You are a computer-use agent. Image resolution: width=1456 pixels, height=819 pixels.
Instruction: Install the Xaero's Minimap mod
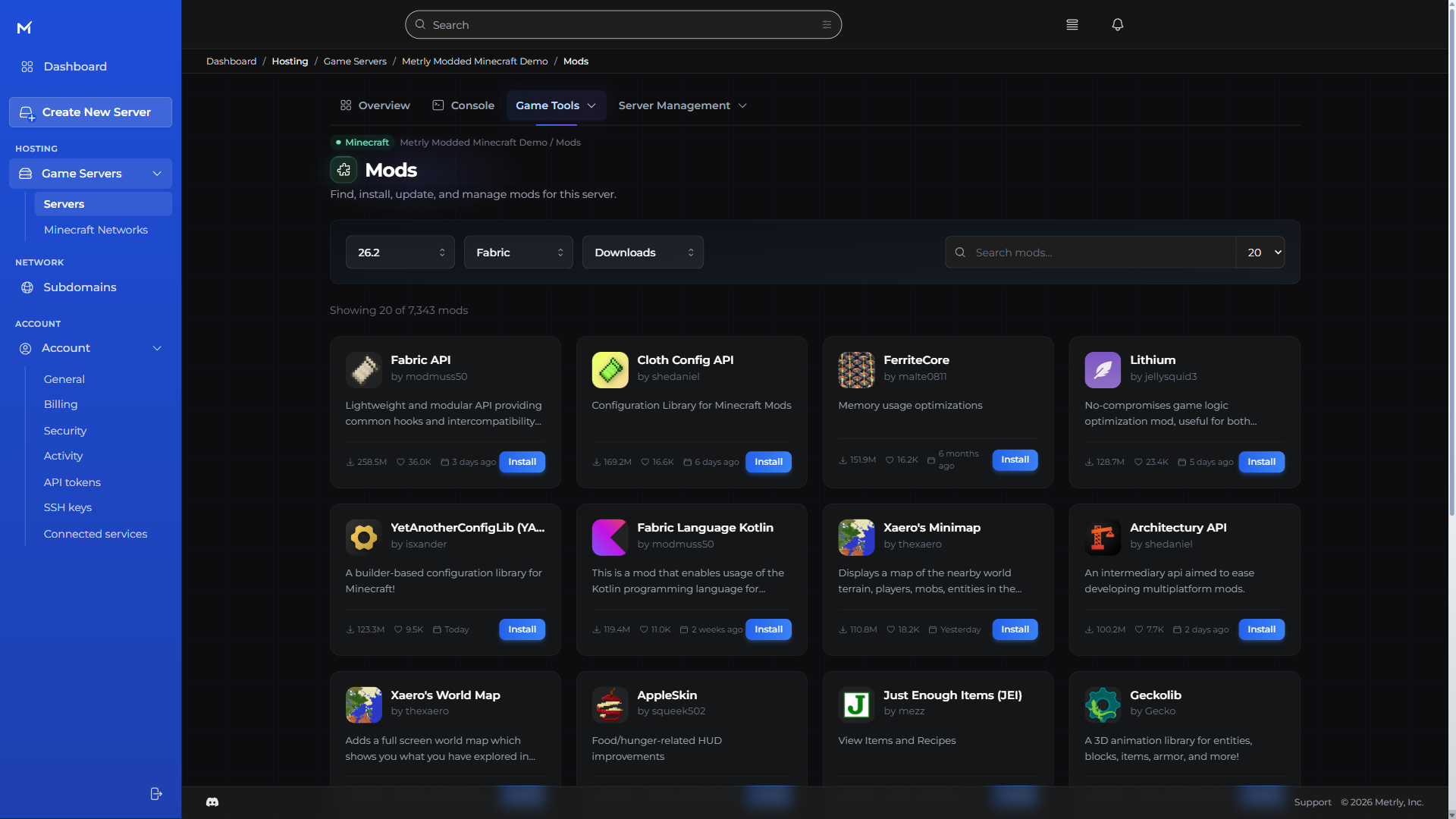click(x=1015, y=629)
